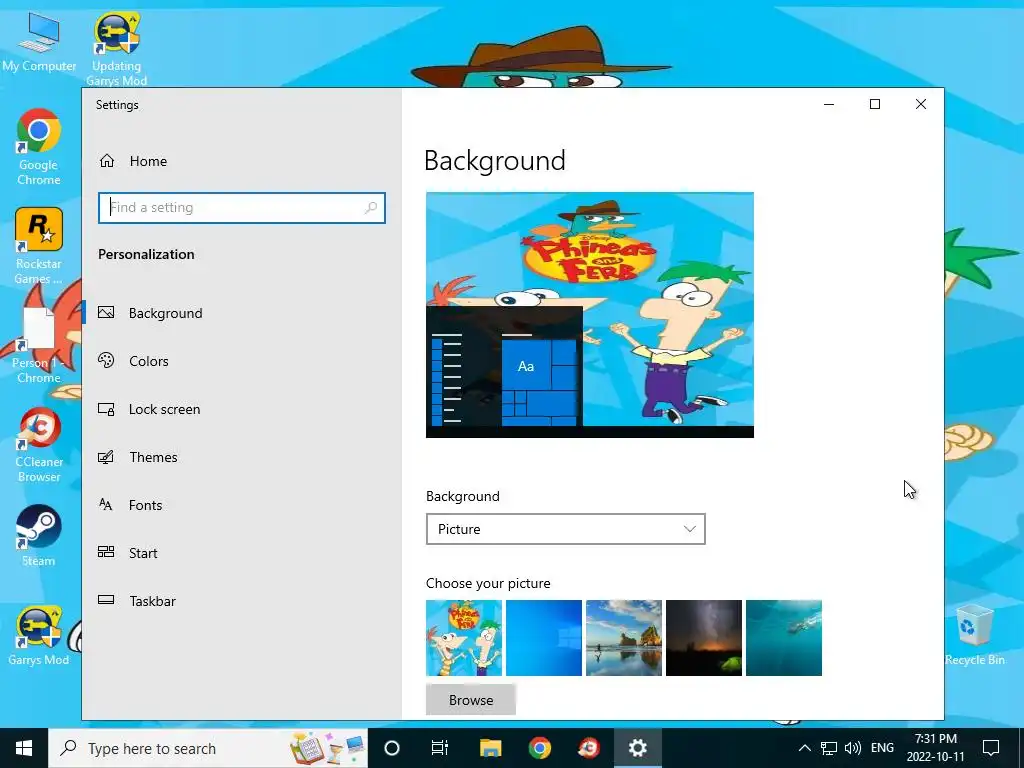Image resolution: width=1024 pixels, height=768 pixels.
Task: Maximize the Settings window
Action: tap(875, 104)
